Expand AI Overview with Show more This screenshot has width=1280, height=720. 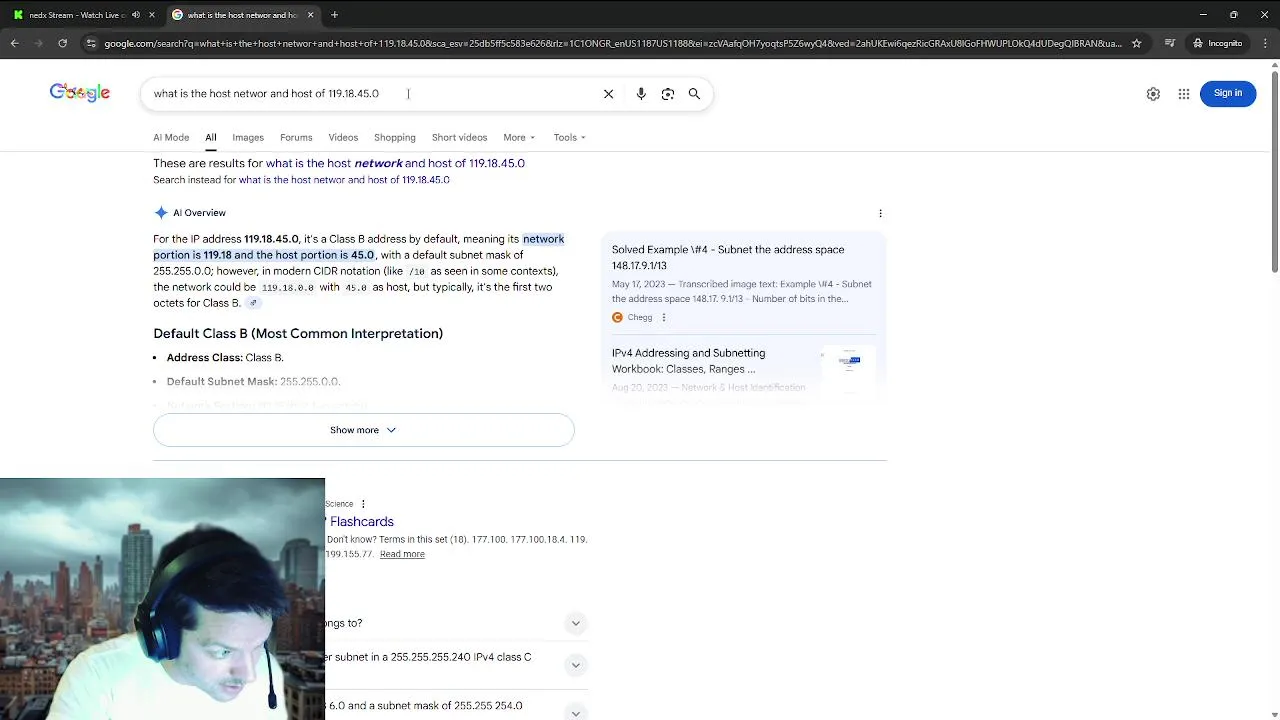point(364,430)
